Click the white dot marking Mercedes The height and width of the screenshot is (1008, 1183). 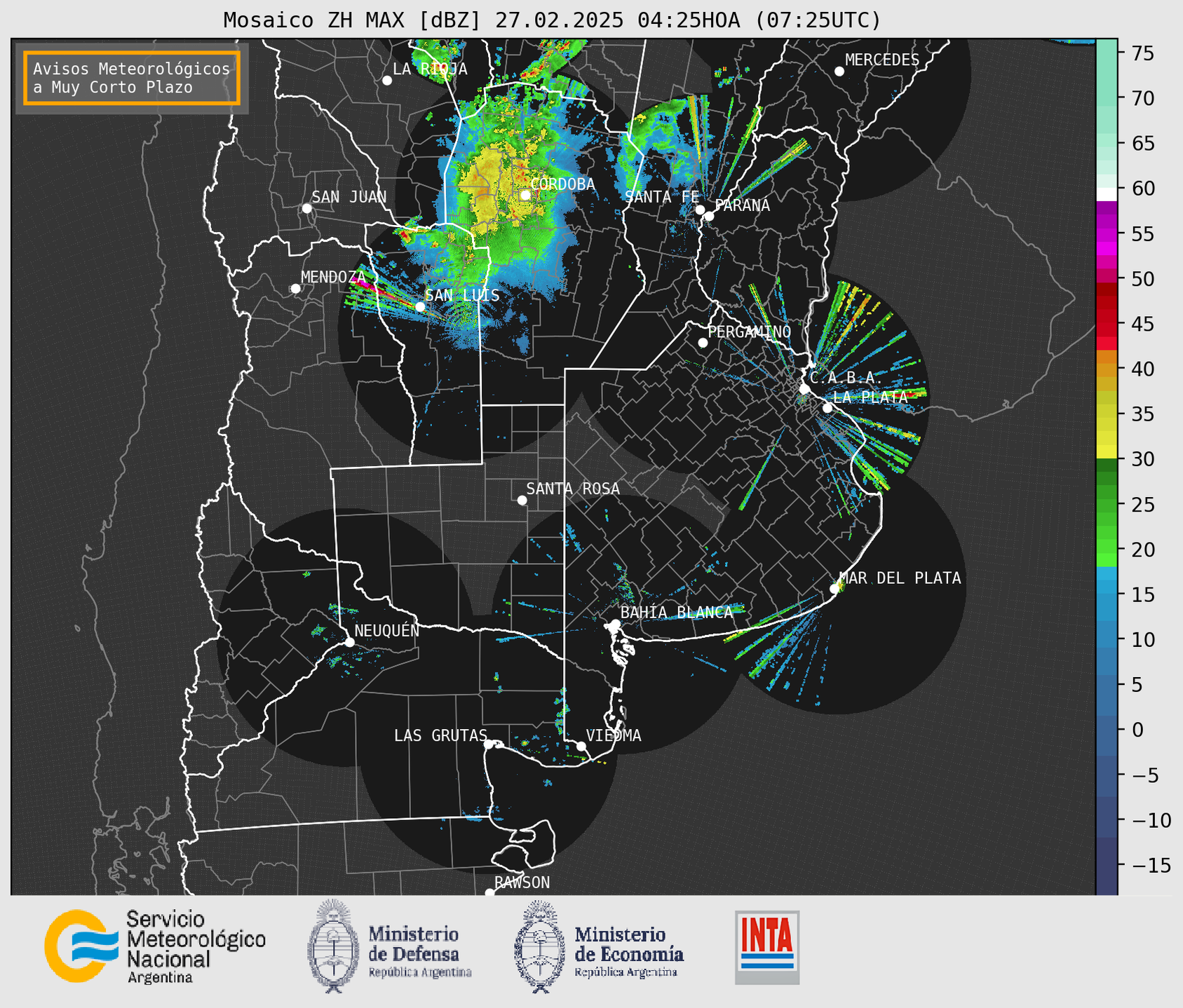tap(839, 71)
